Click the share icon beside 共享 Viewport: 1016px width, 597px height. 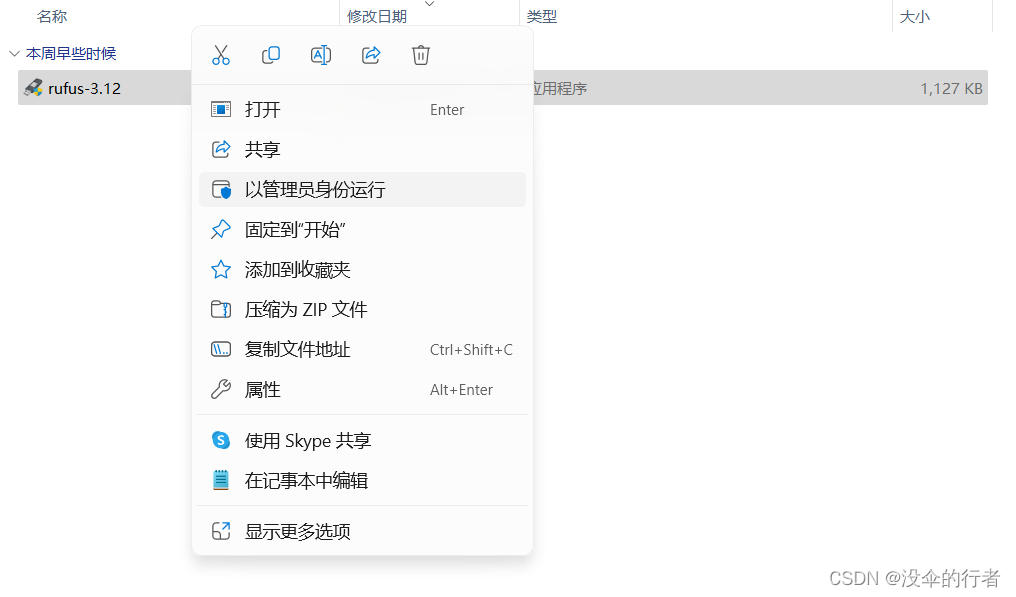point(221,150)
